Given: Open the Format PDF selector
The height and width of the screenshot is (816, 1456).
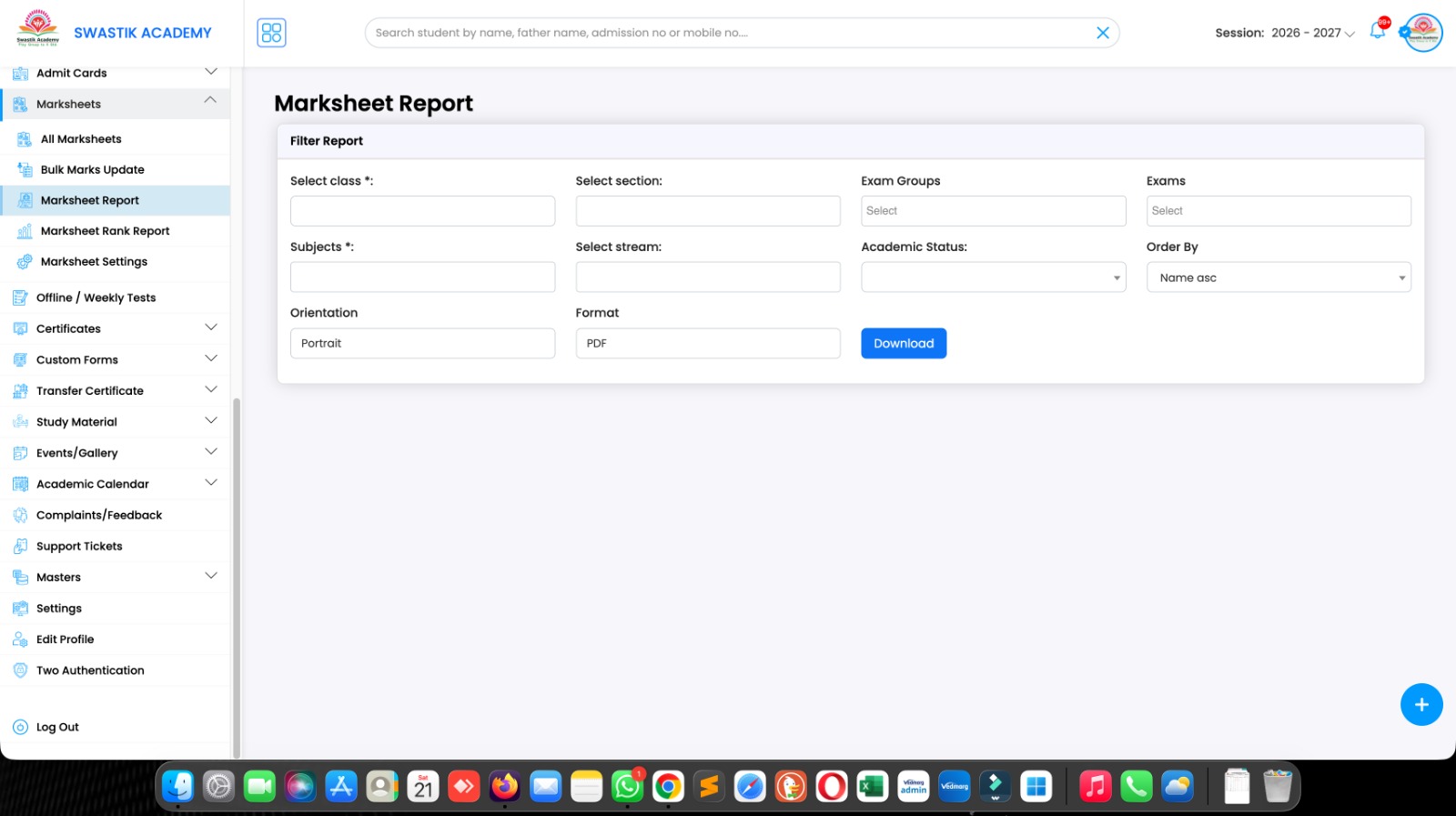Looking at the screenshot, I should pyautogui.click(x=708, y=343).
